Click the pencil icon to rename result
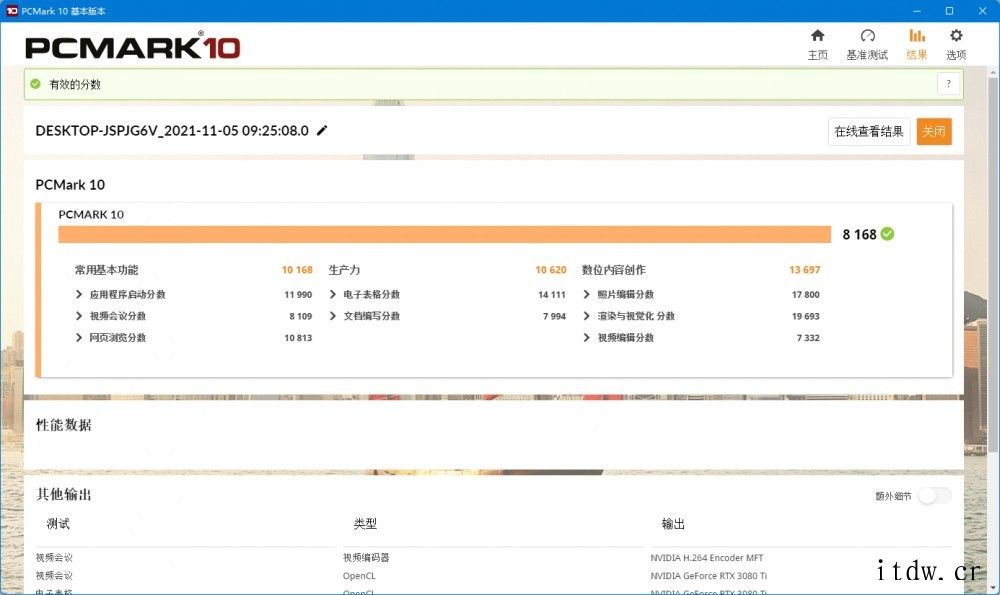Image resolution: width=1000 pixels, height=595 pixels. (322, 130)
